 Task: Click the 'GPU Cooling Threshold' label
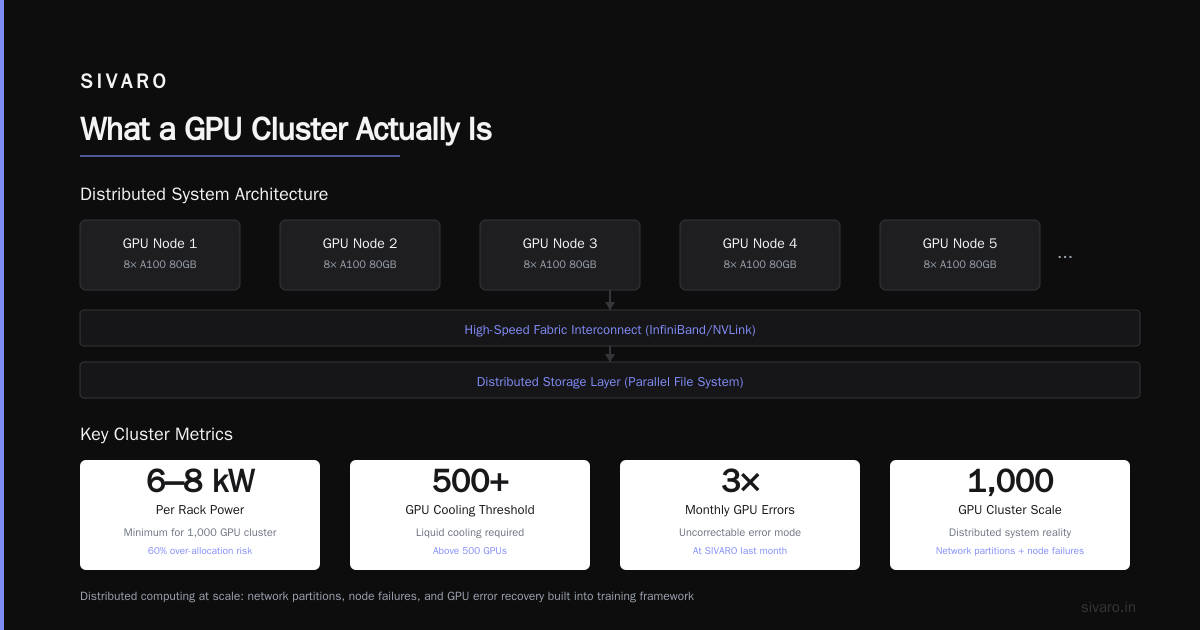470,510
